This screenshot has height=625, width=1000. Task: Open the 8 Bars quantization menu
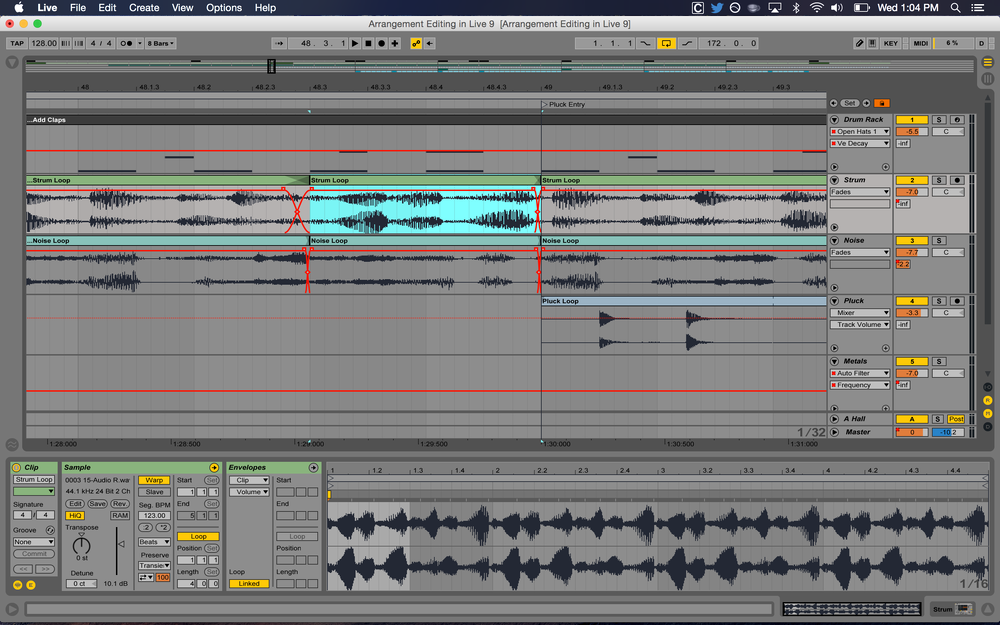pos(161,43)
